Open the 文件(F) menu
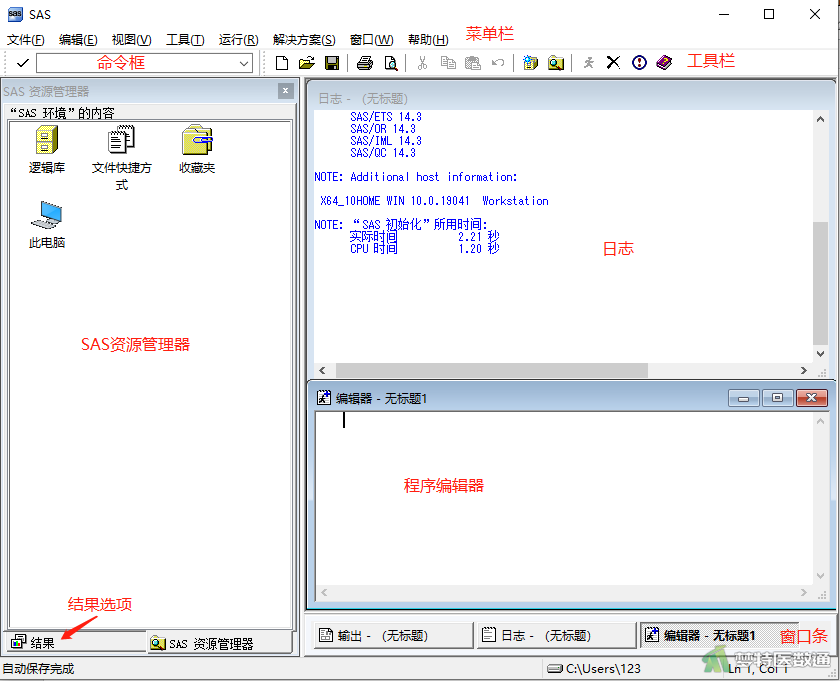840x681 pixels. tap(26, 40)
